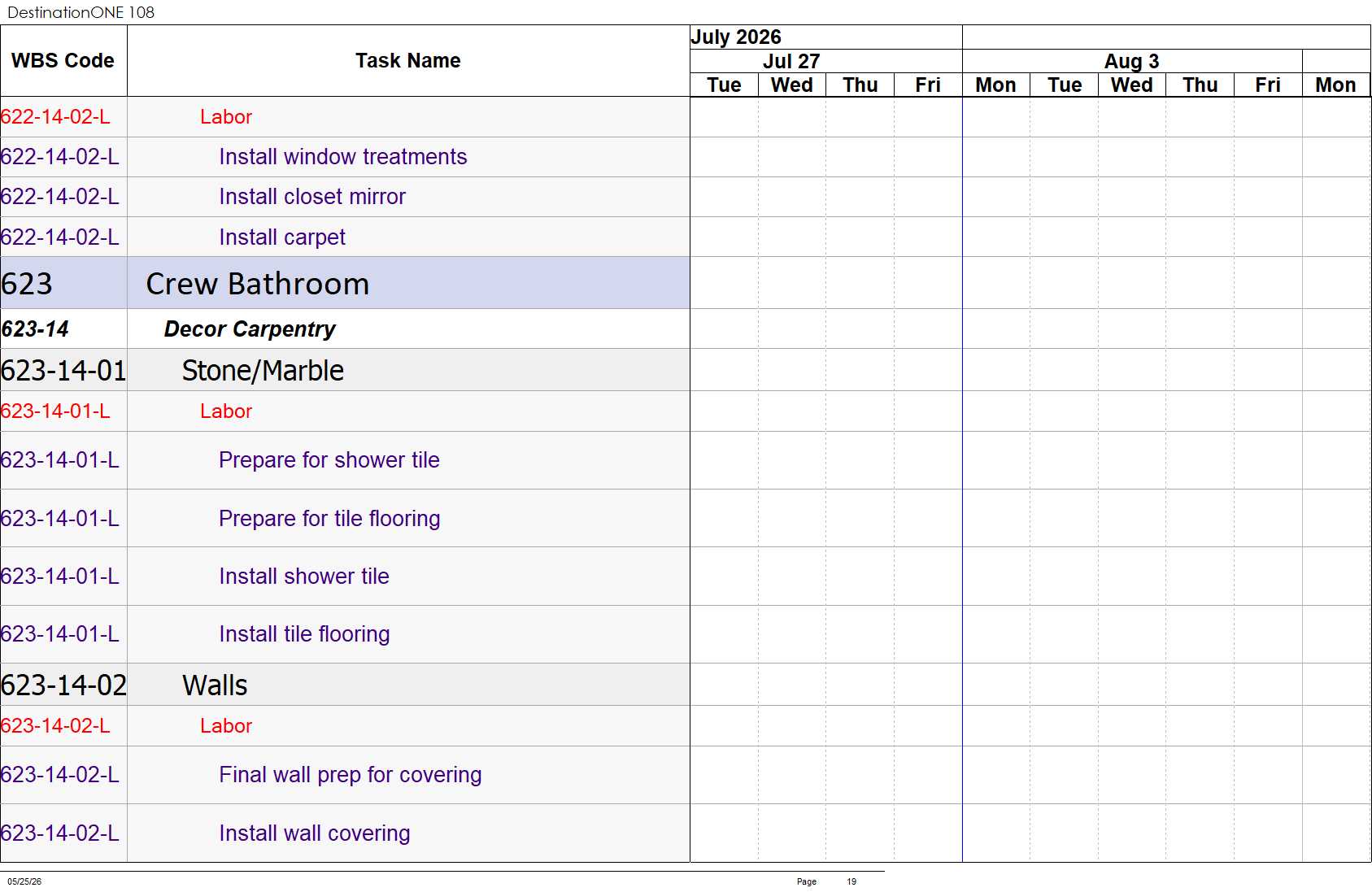This screenshot has height=892, width=1372.
Task: Select the red Labor row for 622-14-02-L
Action: 345,117
